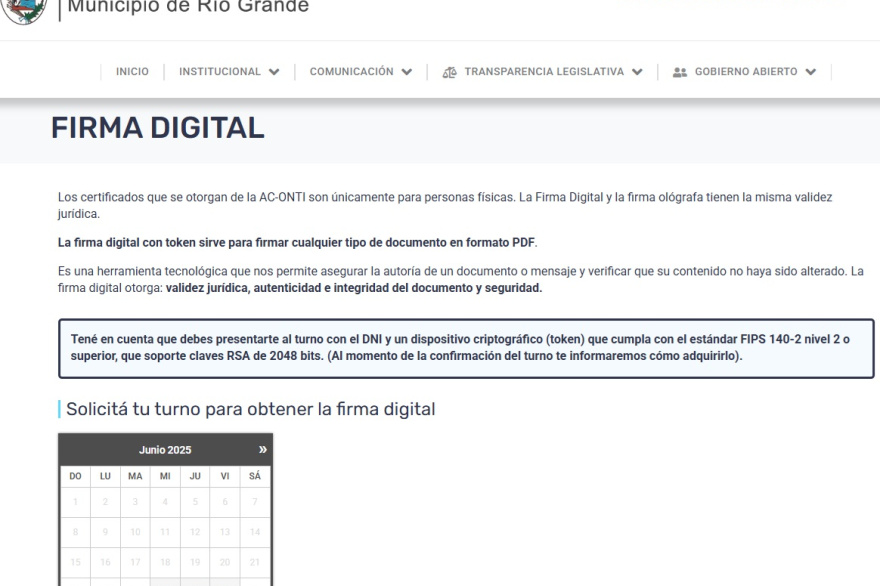Click the municipal coat of arms logo
880x586 pixels.
pyautogui.click(x=24, y=10)
